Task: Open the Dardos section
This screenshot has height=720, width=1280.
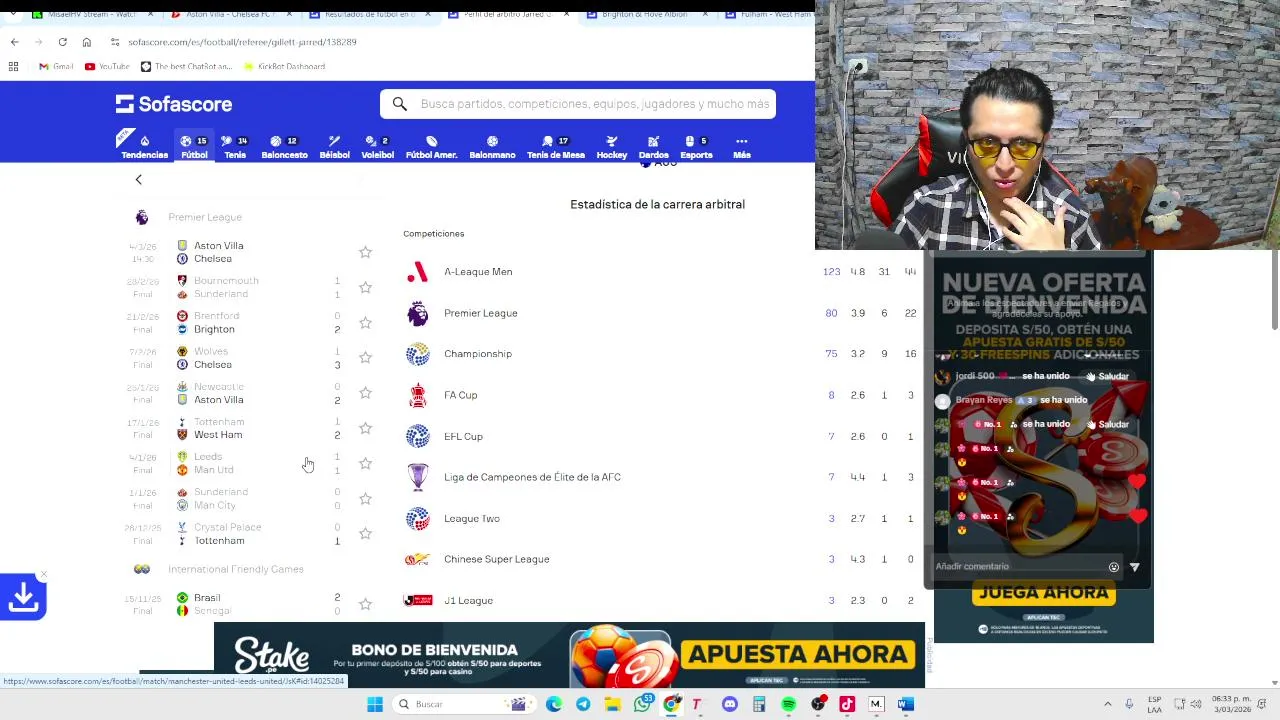Action: click(x=653, y=147)
